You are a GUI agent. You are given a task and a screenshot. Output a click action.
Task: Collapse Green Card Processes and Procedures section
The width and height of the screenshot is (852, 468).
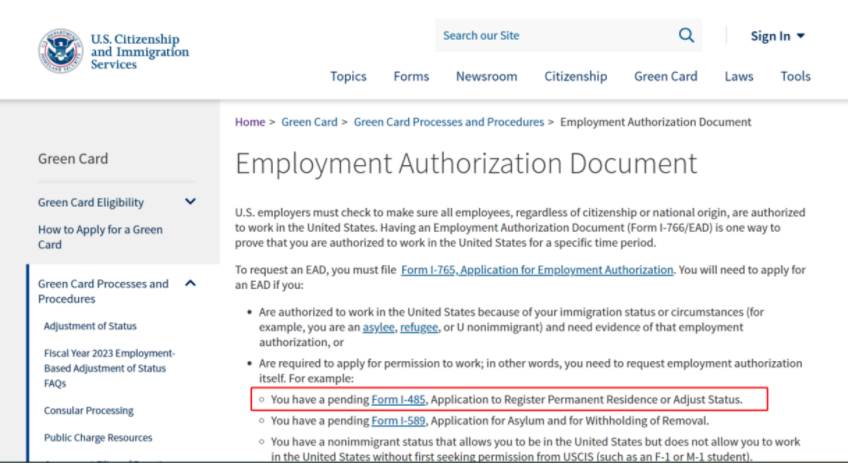tap(190, 285)
